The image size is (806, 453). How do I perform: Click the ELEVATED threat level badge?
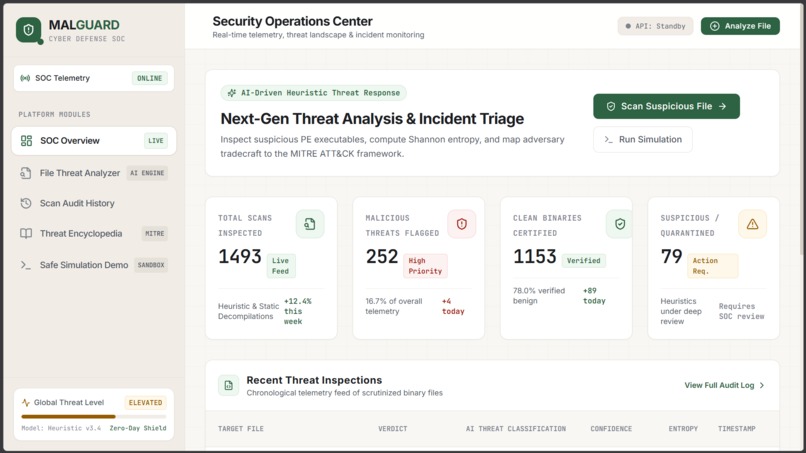click(145, 403)
